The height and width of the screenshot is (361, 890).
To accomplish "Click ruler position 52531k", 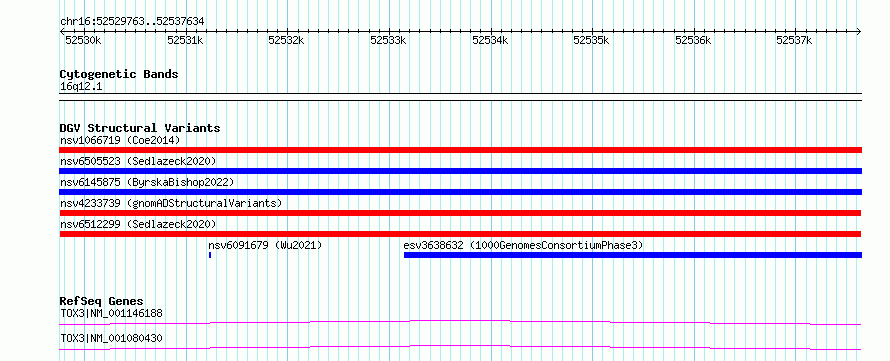I will [185, 40].
